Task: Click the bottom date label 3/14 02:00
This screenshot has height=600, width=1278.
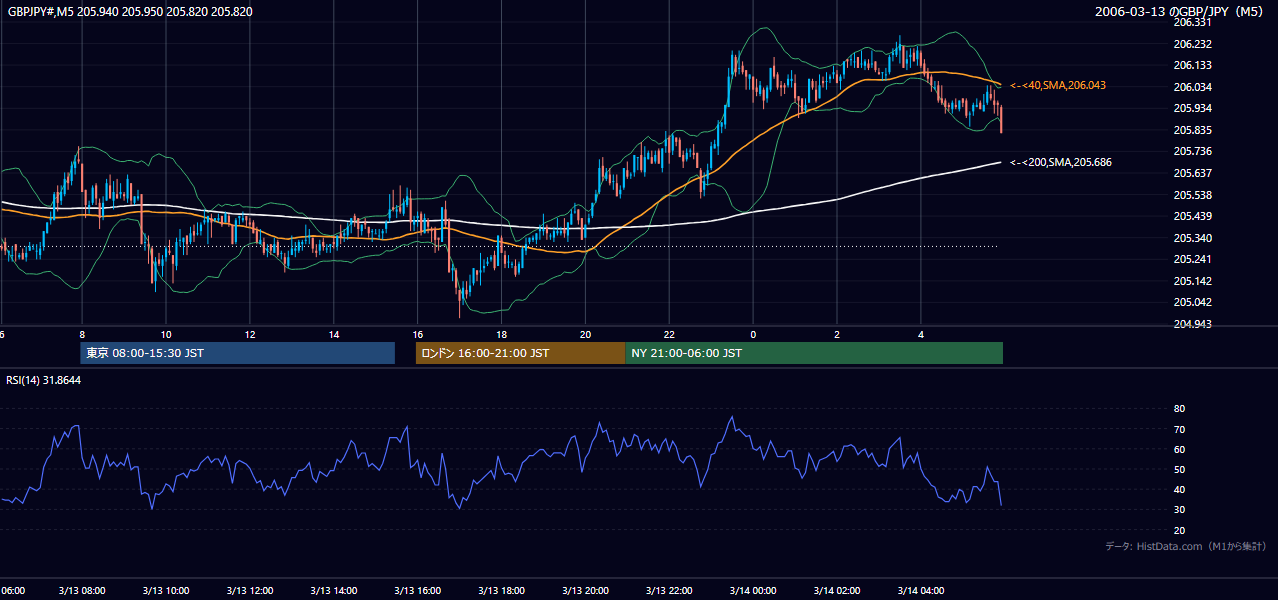Action: click(838, 590)
